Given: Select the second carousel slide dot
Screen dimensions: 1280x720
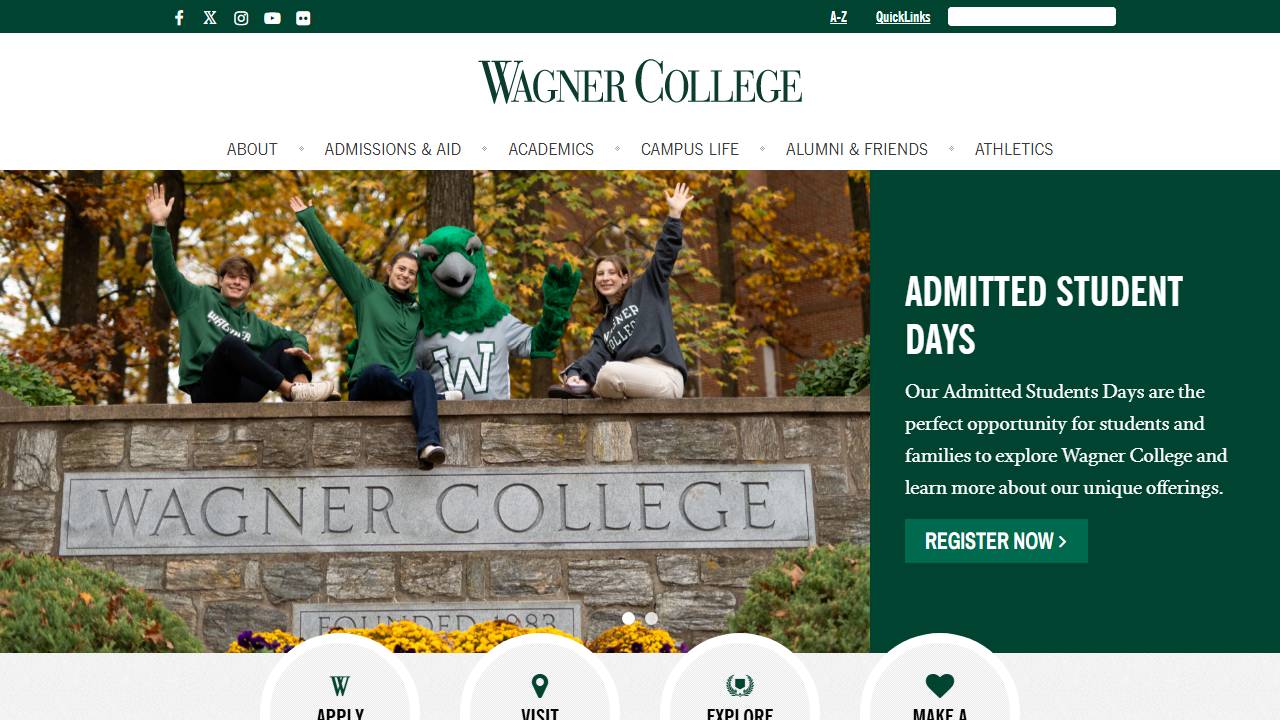Looking at the screenshot, I should [651, 618].
